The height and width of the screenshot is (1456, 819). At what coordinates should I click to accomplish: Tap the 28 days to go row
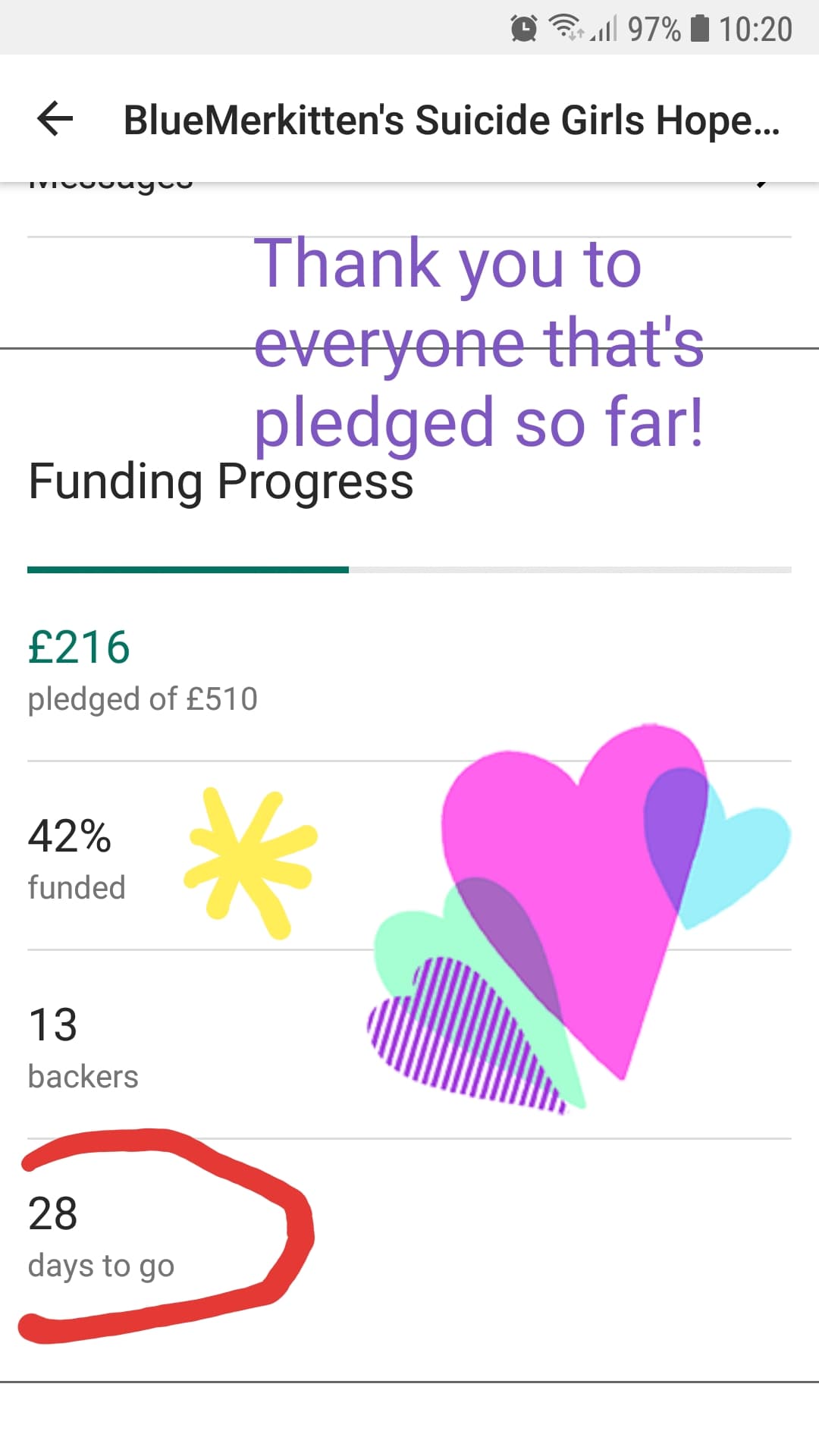[100, 1236]
